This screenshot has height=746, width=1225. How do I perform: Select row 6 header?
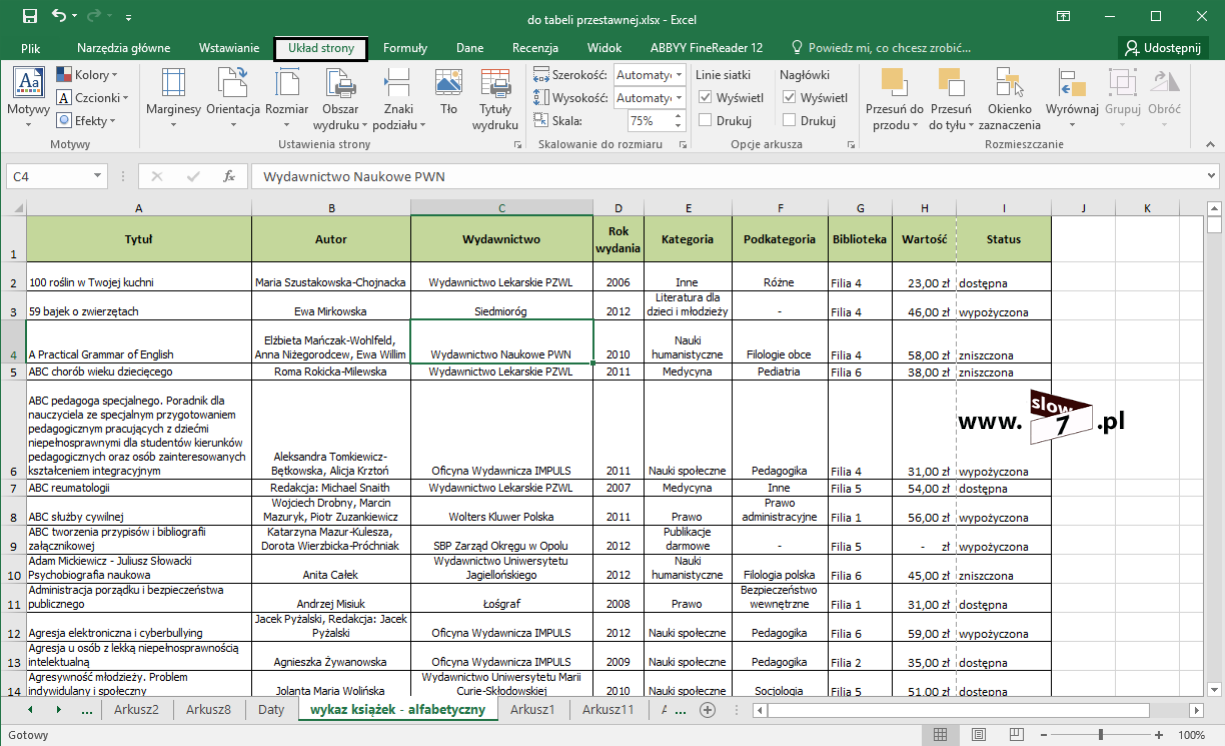coord(13,430)
